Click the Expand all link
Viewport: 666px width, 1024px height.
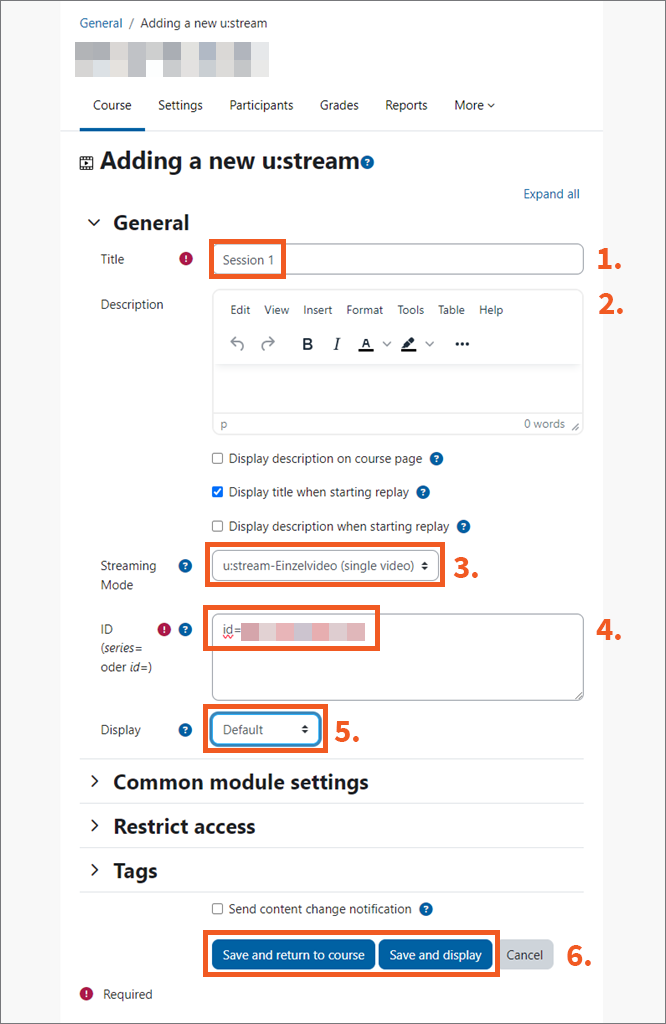pyautogui.click(x=551, y=194)
